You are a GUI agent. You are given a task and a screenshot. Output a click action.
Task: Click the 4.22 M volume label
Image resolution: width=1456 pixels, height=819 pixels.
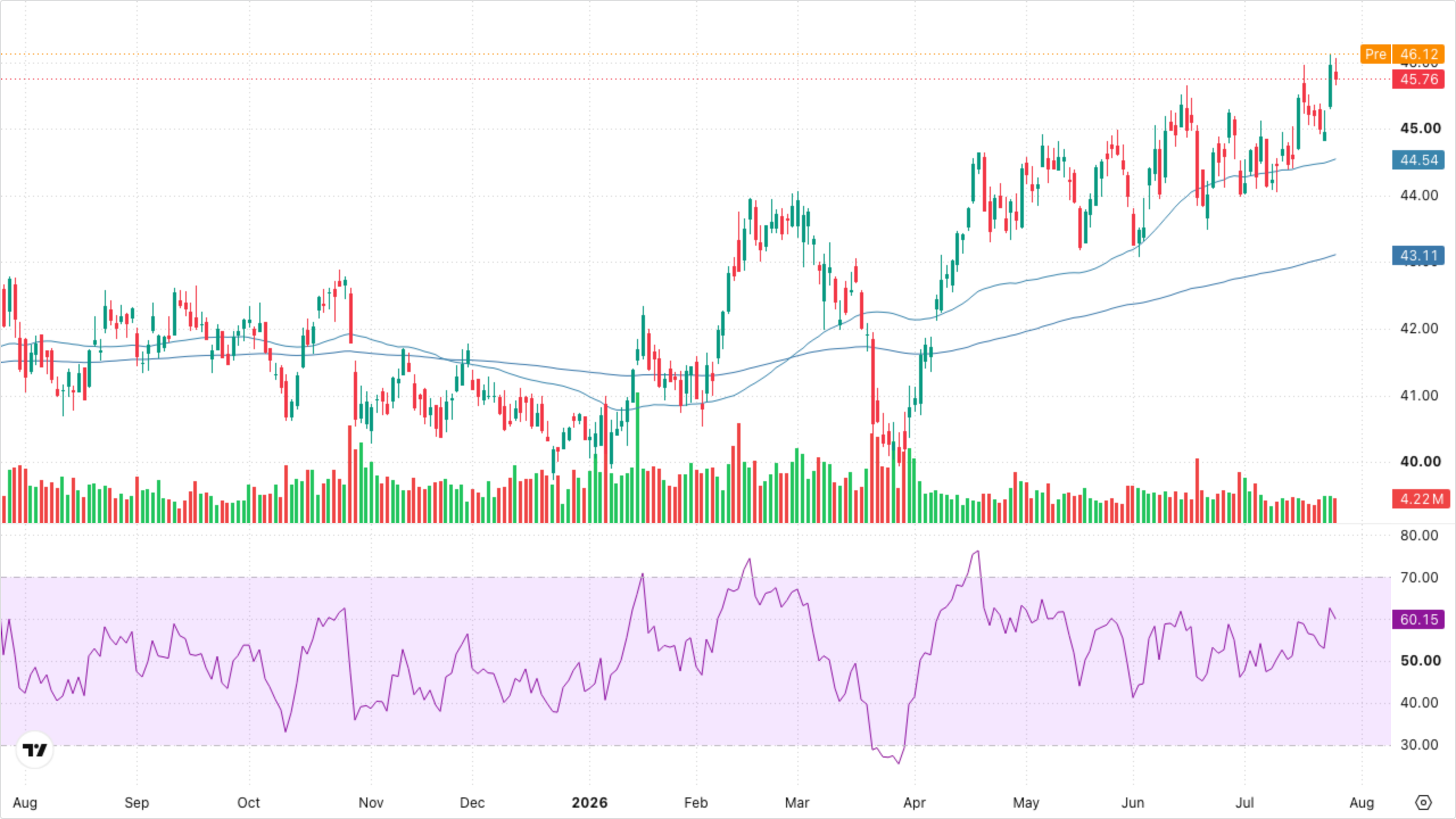1421,499
